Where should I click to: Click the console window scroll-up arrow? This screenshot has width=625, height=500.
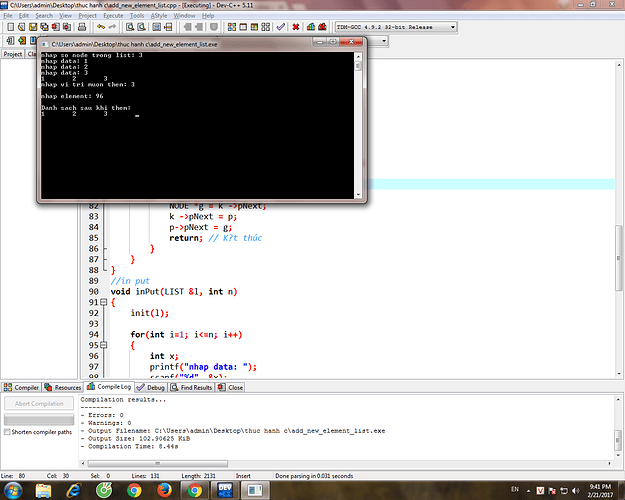pos(358,57)
